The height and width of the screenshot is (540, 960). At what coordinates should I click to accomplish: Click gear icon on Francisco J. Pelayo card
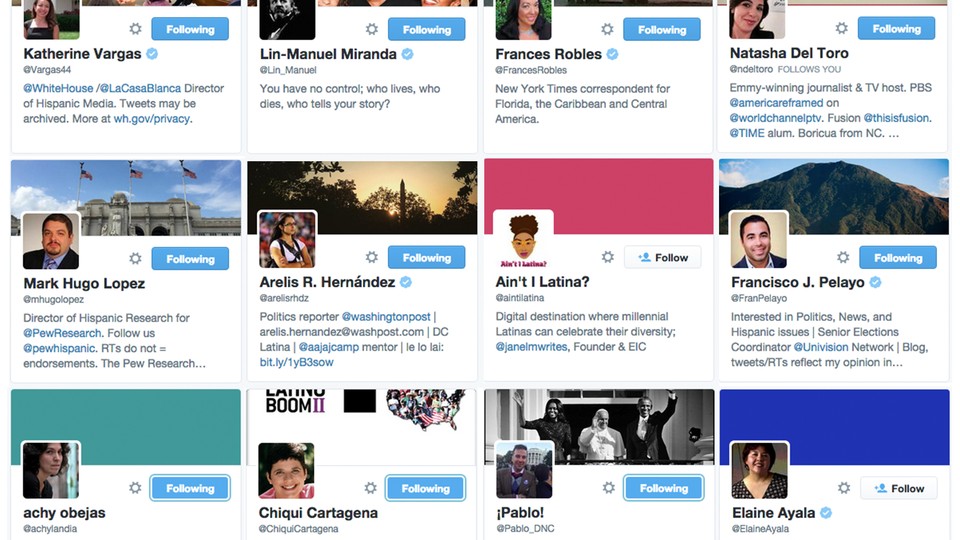843,257
